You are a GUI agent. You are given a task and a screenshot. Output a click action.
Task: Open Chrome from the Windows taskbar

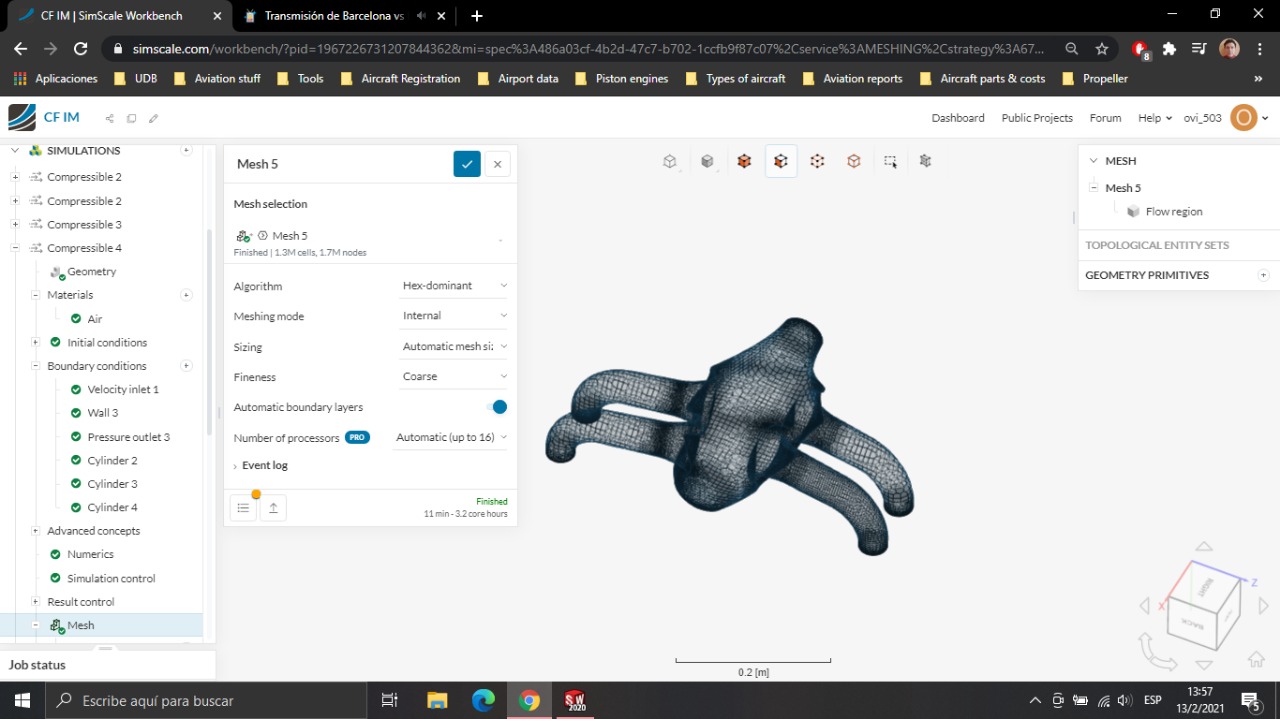530,700
